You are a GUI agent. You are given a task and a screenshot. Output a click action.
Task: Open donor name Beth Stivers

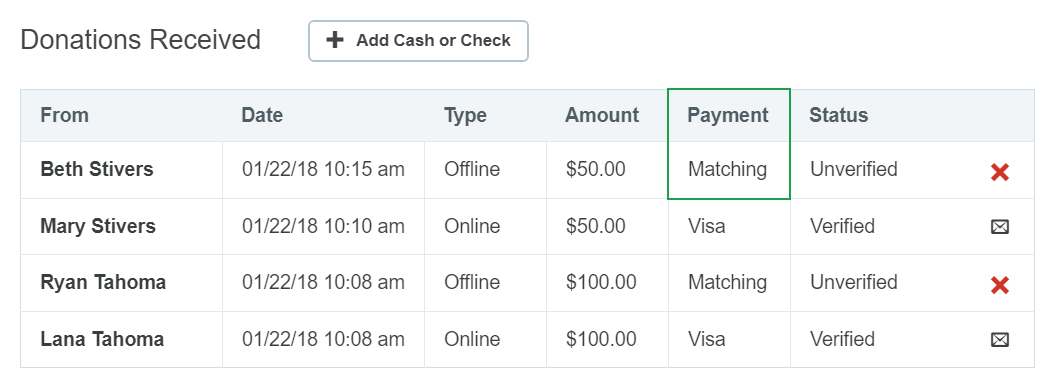(x=97, y=169)
